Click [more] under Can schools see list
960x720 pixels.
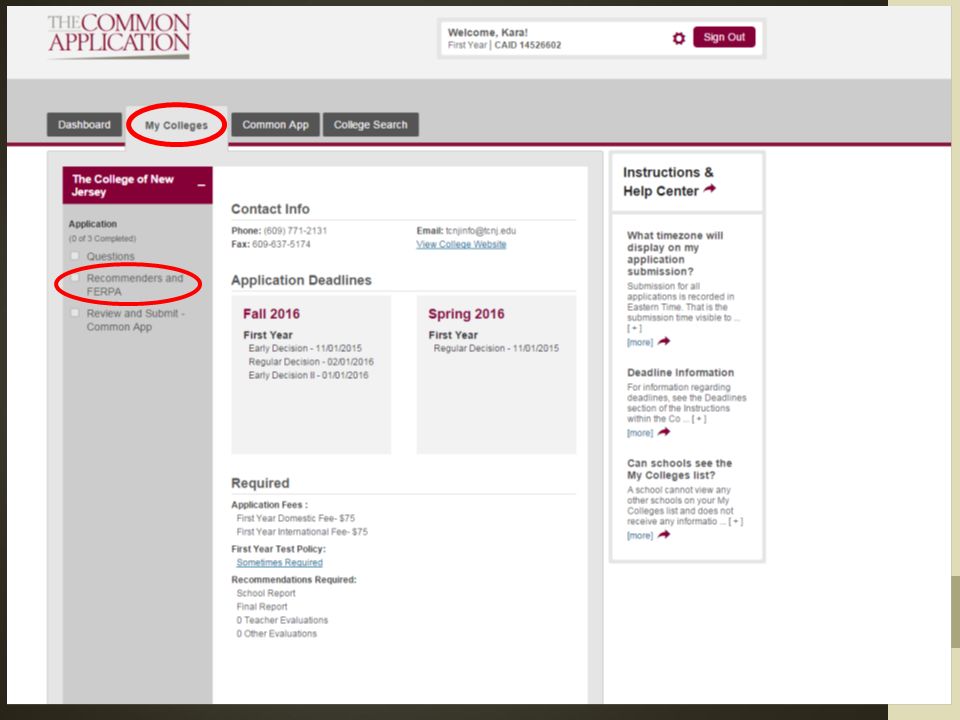point(640,536)
